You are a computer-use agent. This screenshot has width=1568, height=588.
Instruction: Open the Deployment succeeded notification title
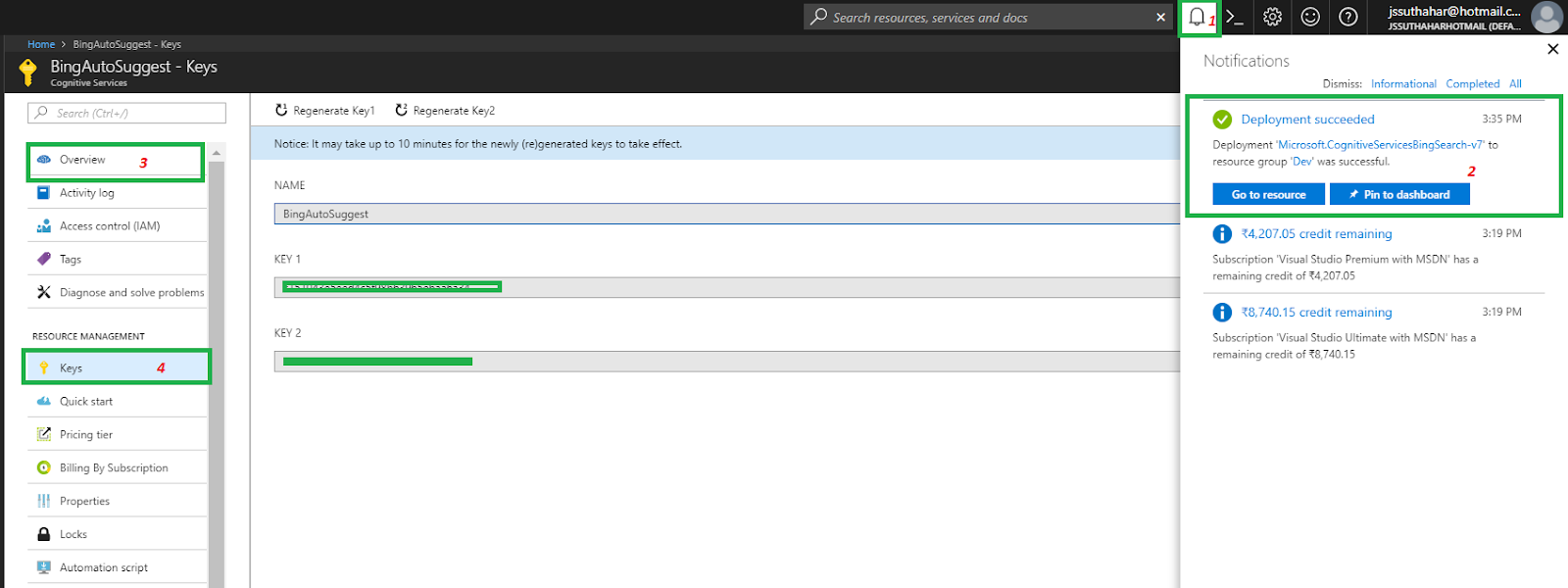(1307, 120)
